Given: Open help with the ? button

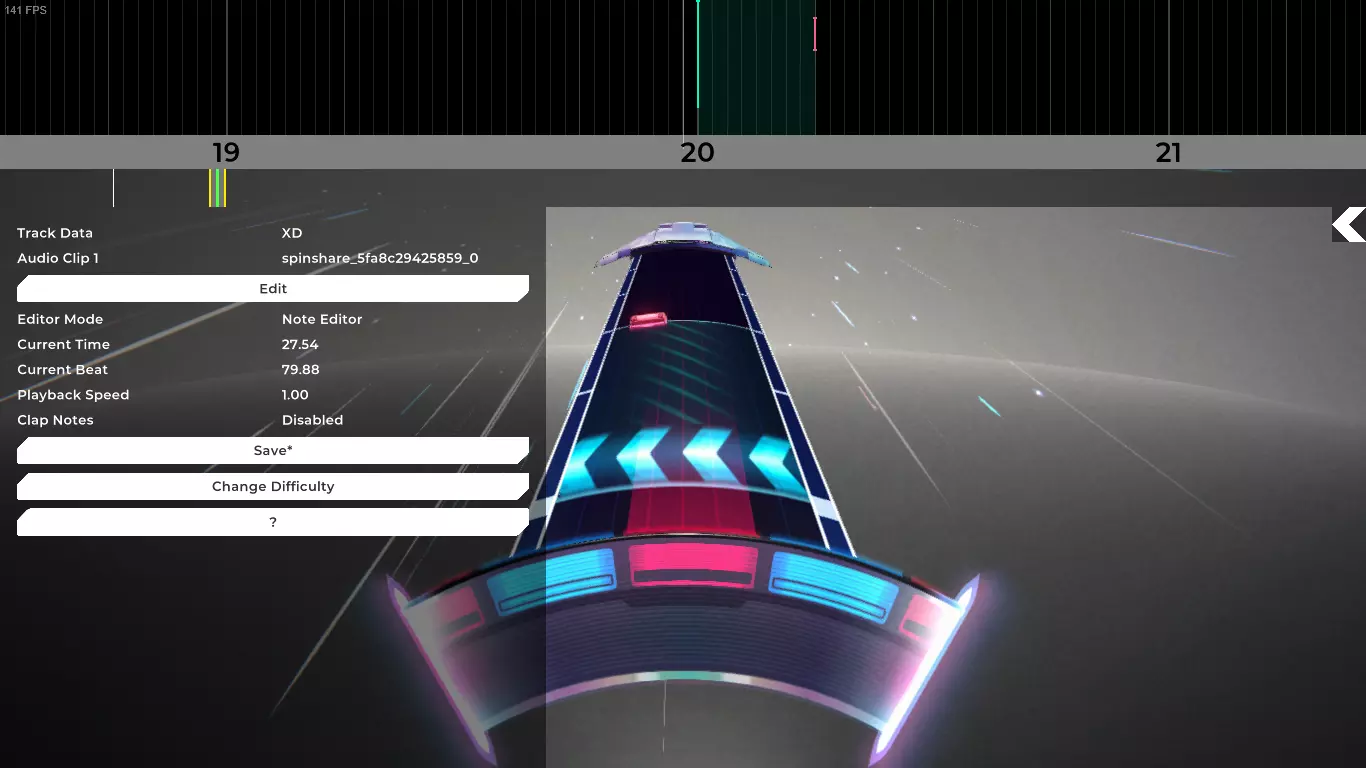Looking at the screenshot, I should [x=273, y=522].
